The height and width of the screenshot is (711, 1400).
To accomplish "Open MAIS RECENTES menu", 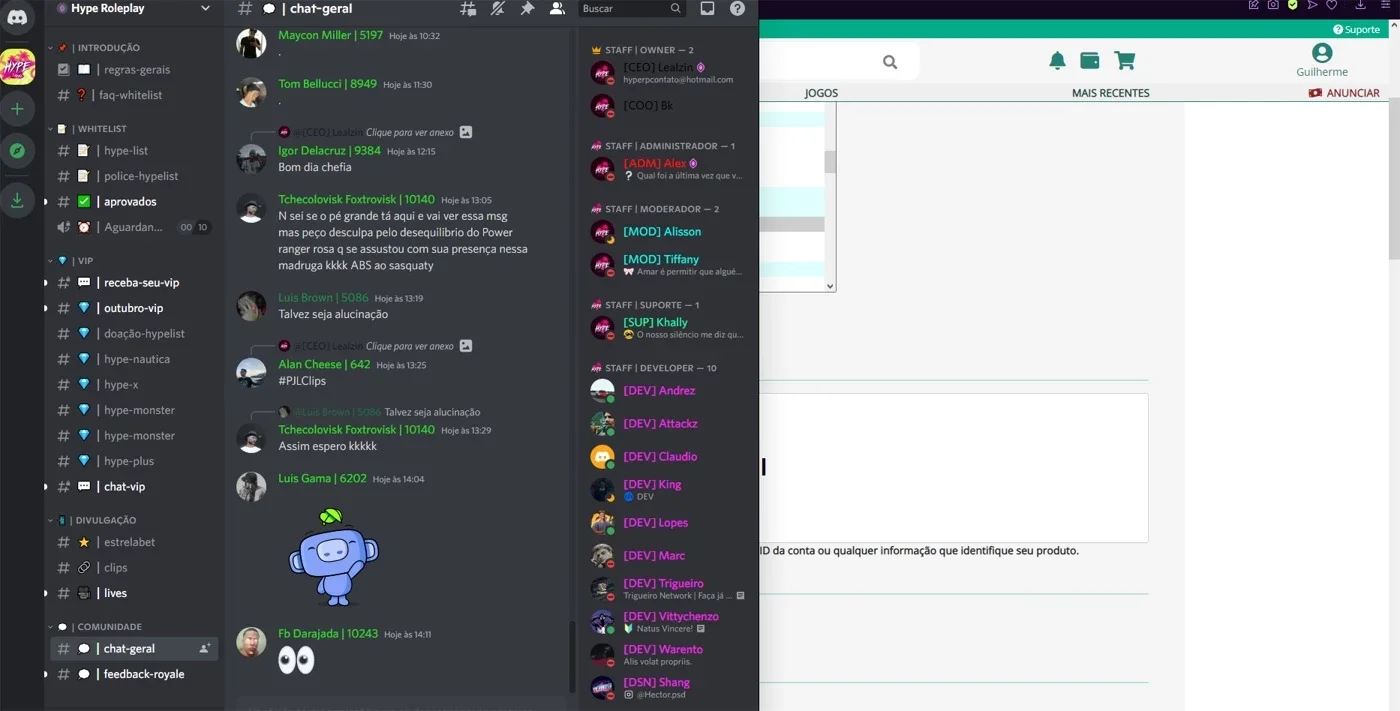I will [1110, 93].
